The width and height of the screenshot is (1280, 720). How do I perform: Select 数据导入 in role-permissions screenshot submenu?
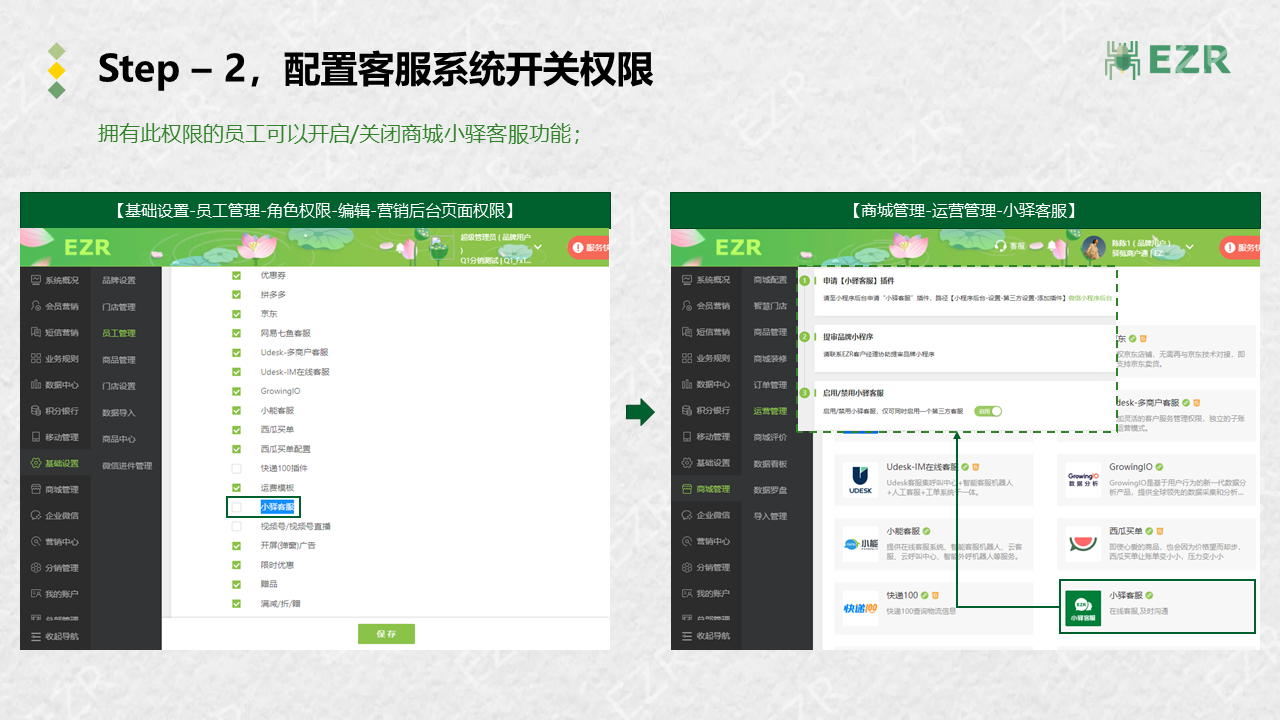coord(119,412)
